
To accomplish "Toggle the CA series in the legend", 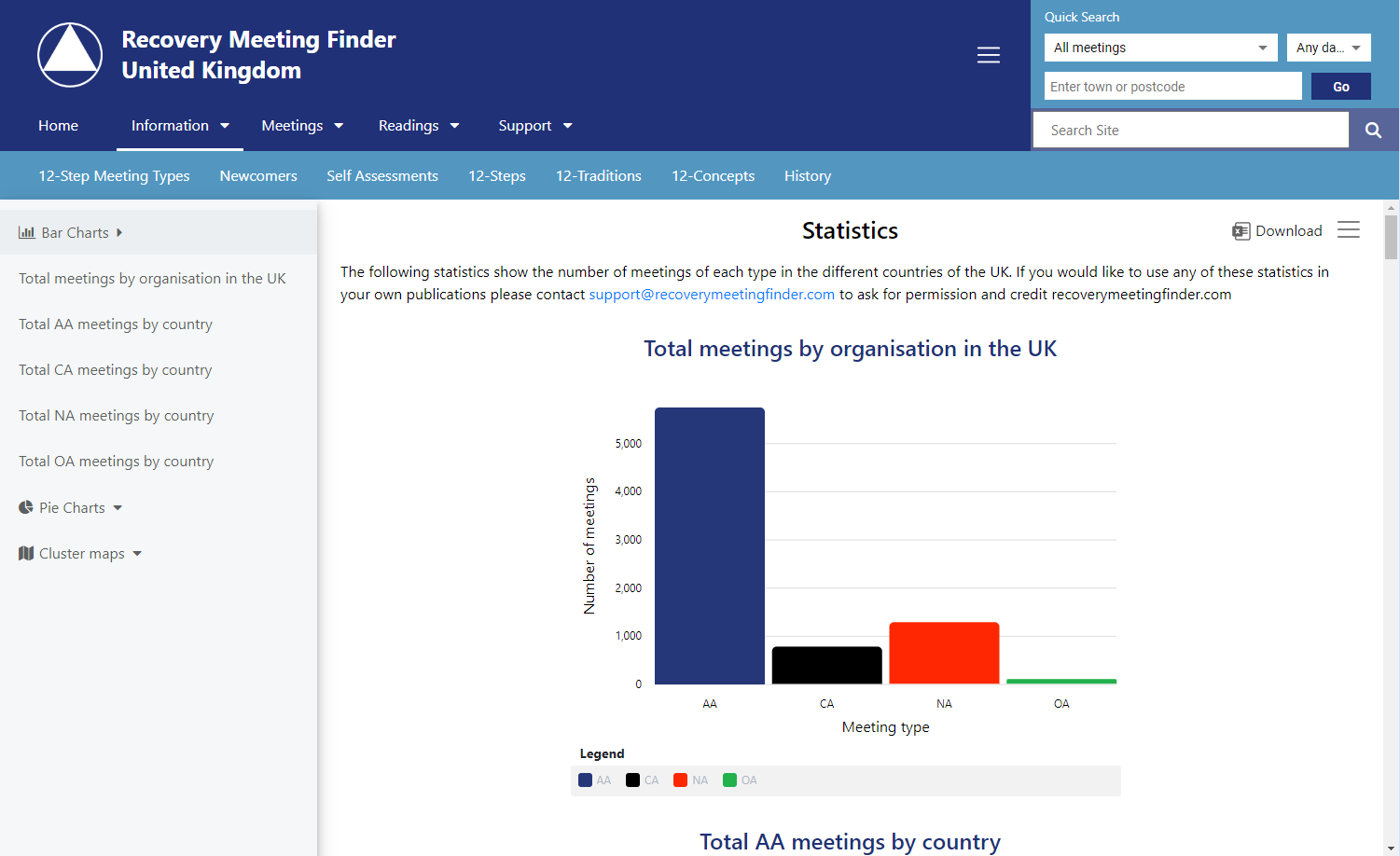I will point(643,780).
